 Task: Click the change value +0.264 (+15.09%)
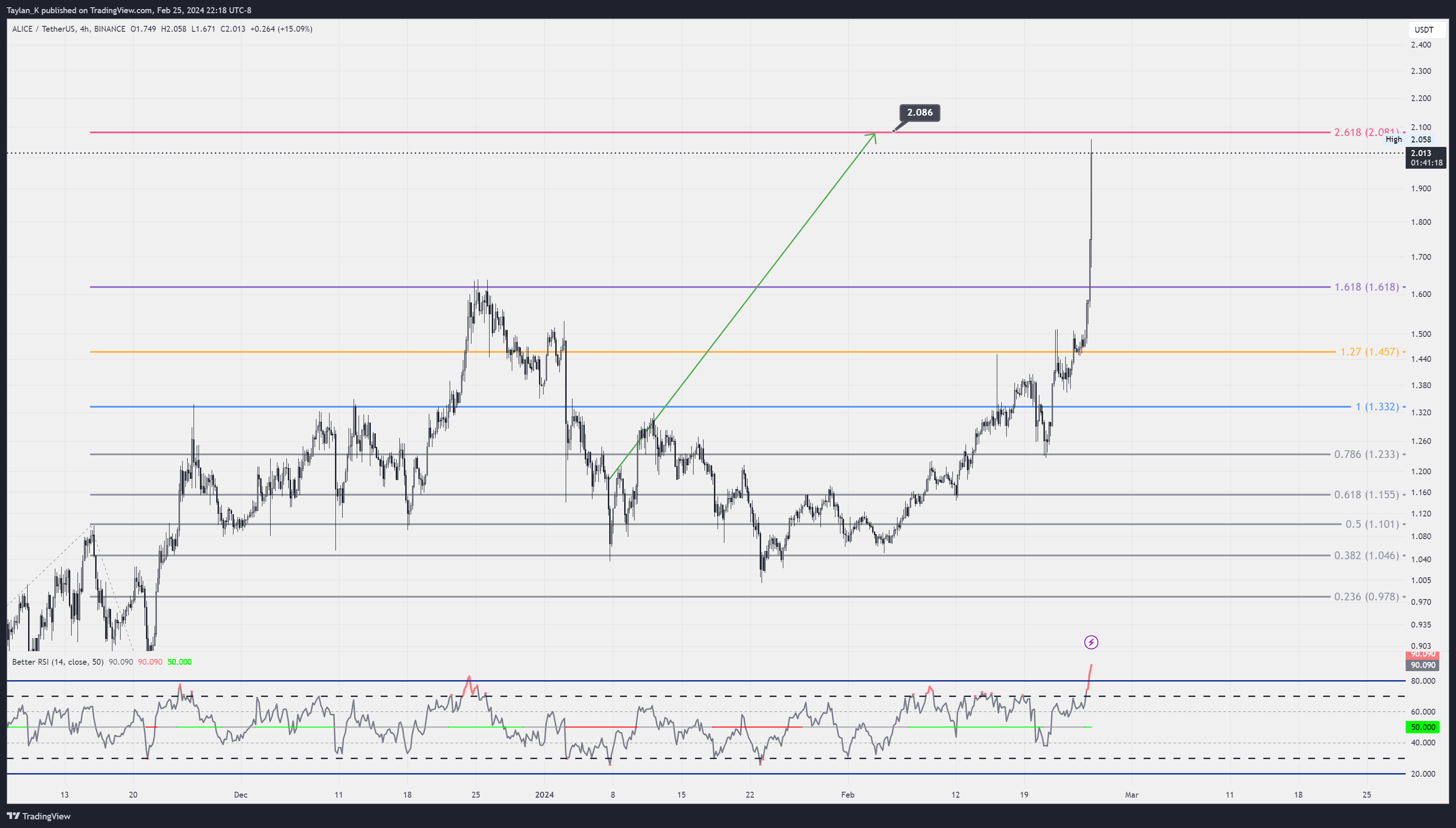(281, 29)
